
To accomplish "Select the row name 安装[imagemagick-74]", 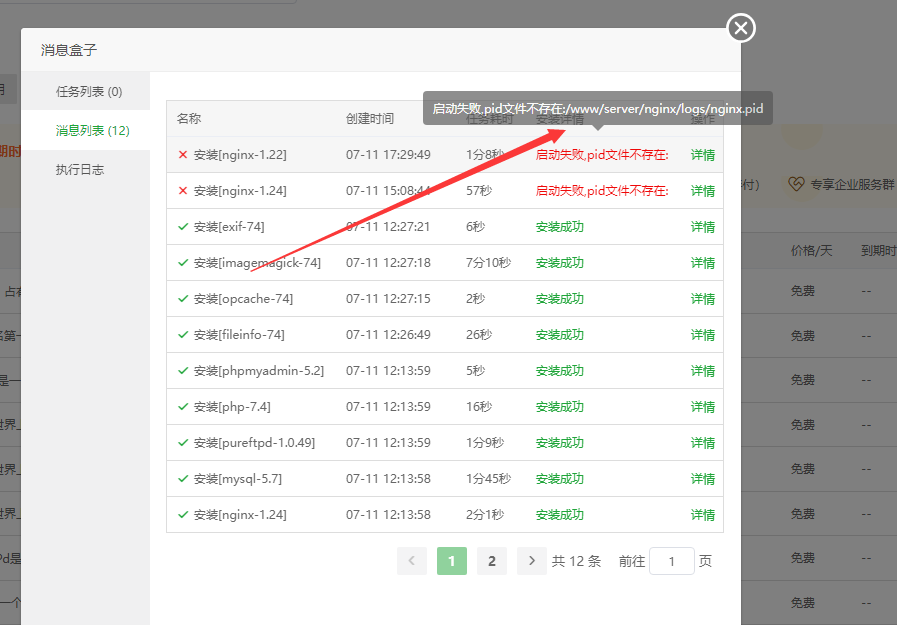I will point(257,263).
